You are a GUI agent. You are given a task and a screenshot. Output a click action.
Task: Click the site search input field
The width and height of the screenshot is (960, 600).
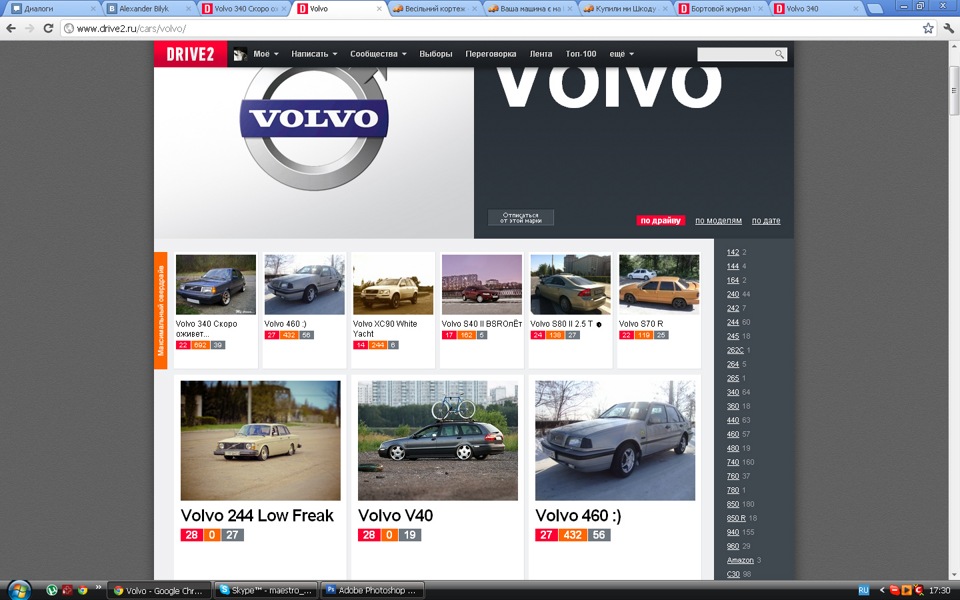pos(735,54)
